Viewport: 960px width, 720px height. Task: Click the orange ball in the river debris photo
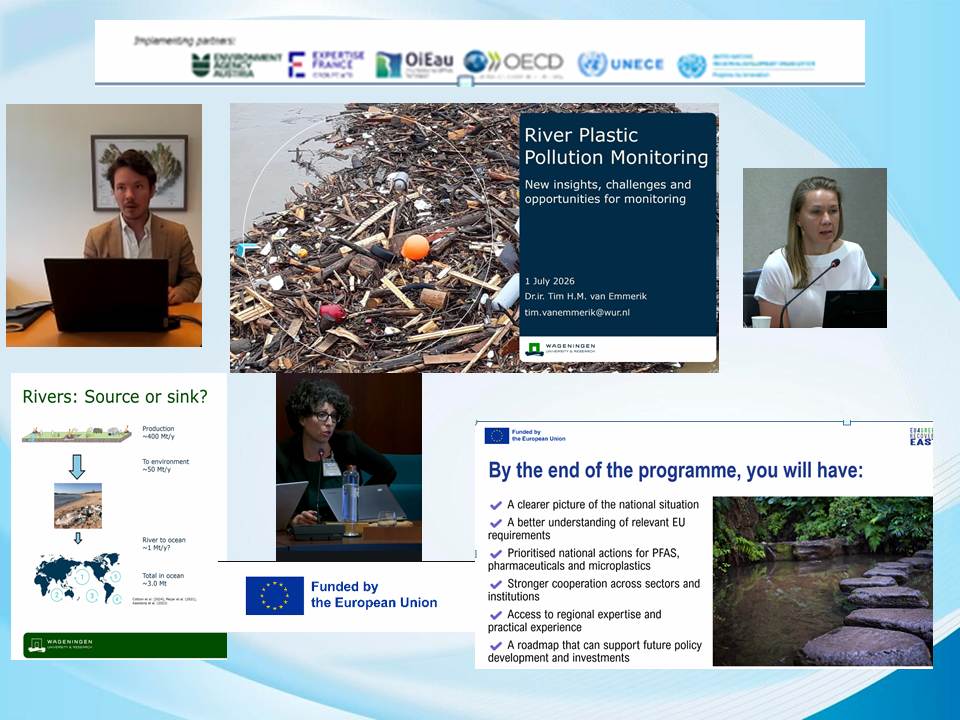pyautogui.click(x=415, y=247)
